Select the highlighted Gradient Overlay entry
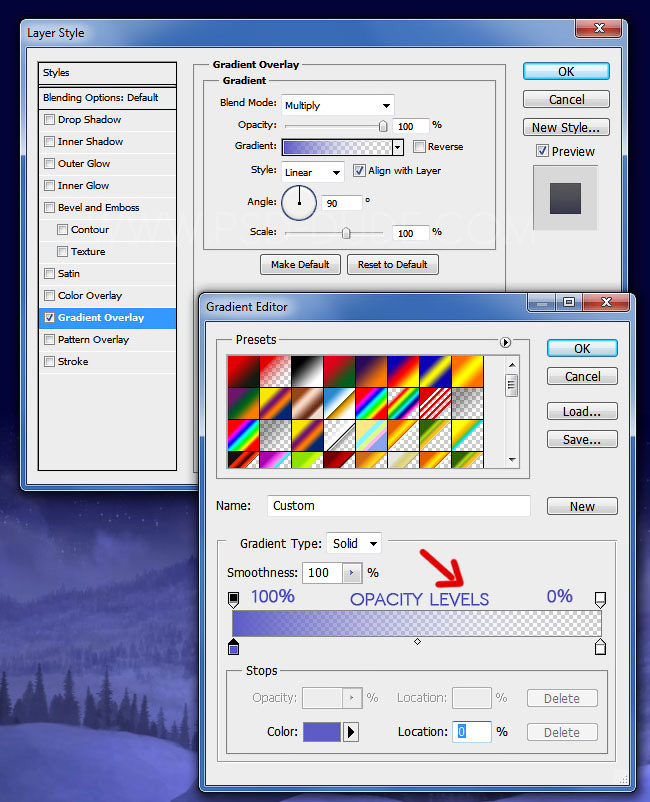The height and width of the screenshot is (802, 650). (x=107, y=318)
